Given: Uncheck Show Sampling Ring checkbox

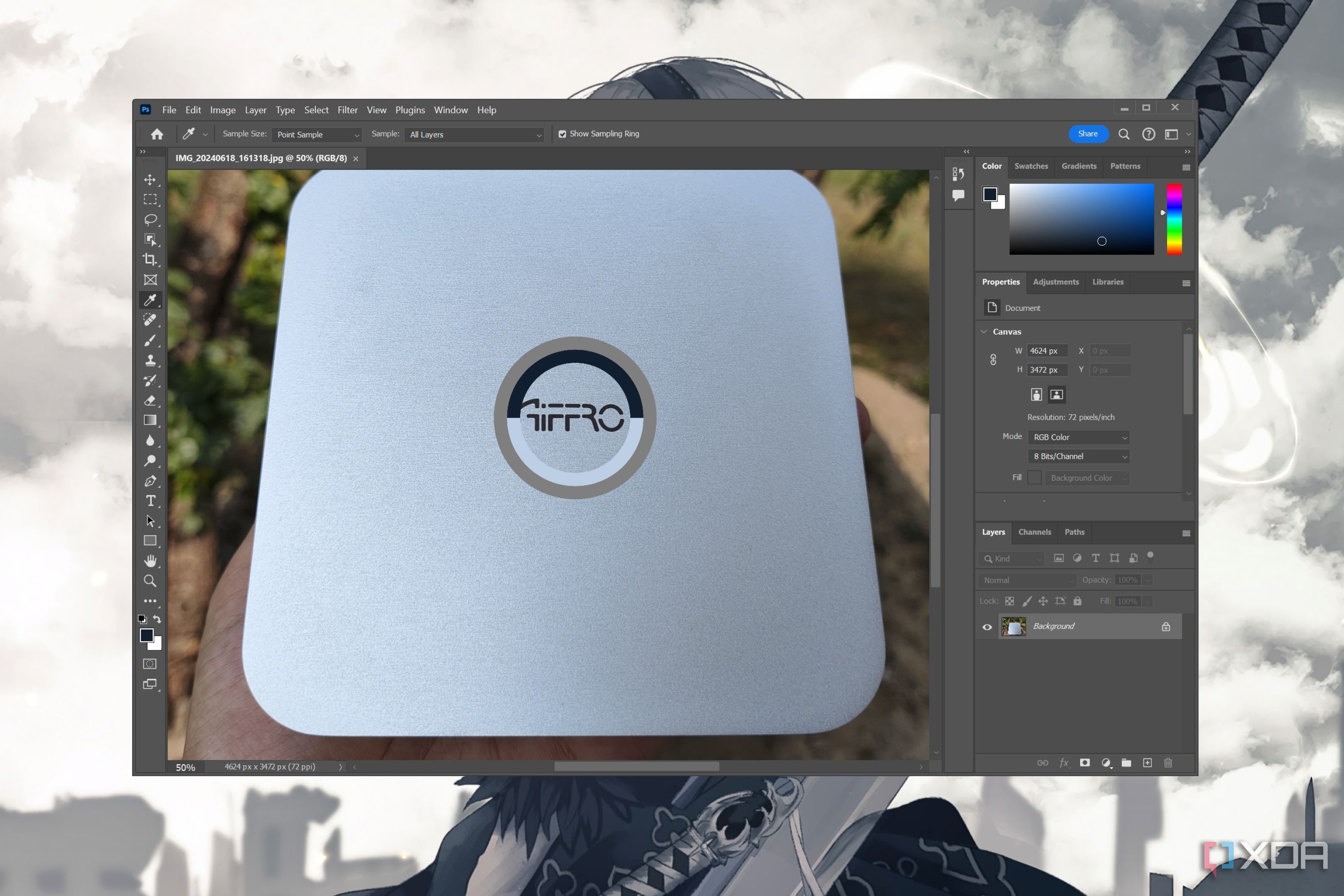Looking at the screenshot, I should (562, 134).
